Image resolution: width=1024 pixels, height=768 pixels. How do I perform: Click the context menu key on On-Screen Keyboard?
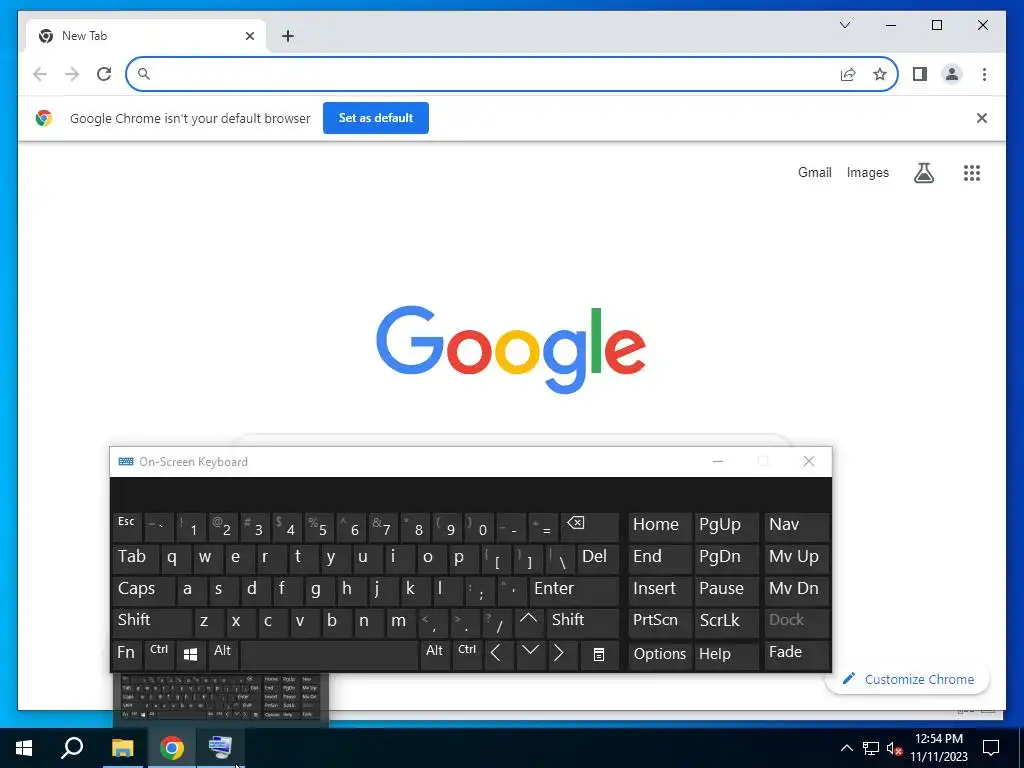point(598,654)
